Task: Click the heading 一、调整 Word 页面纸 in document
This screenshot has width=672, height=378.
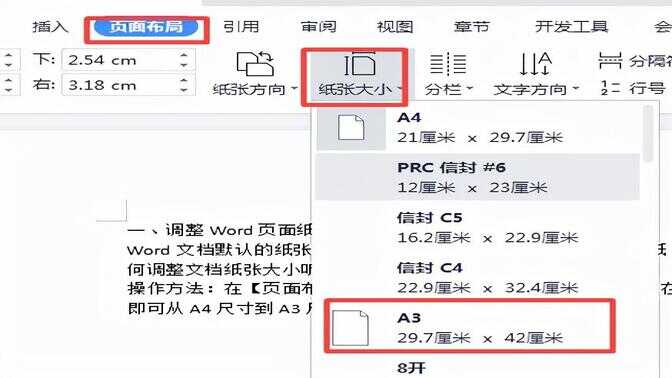Action: click(219, 231)
